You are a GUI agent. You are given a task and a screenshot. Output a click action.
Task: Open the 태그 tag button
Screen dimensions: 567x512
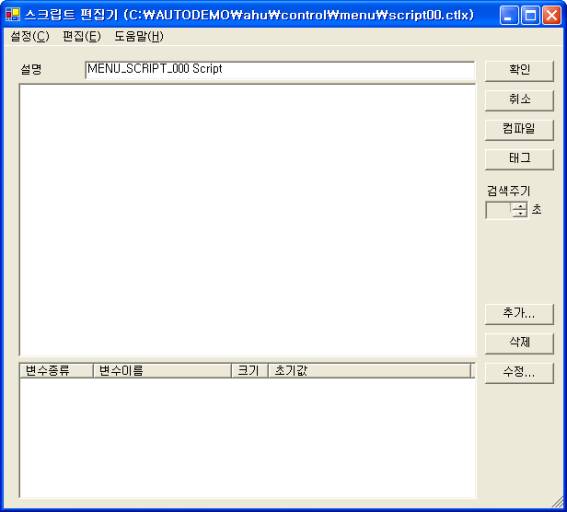point(519,159)
